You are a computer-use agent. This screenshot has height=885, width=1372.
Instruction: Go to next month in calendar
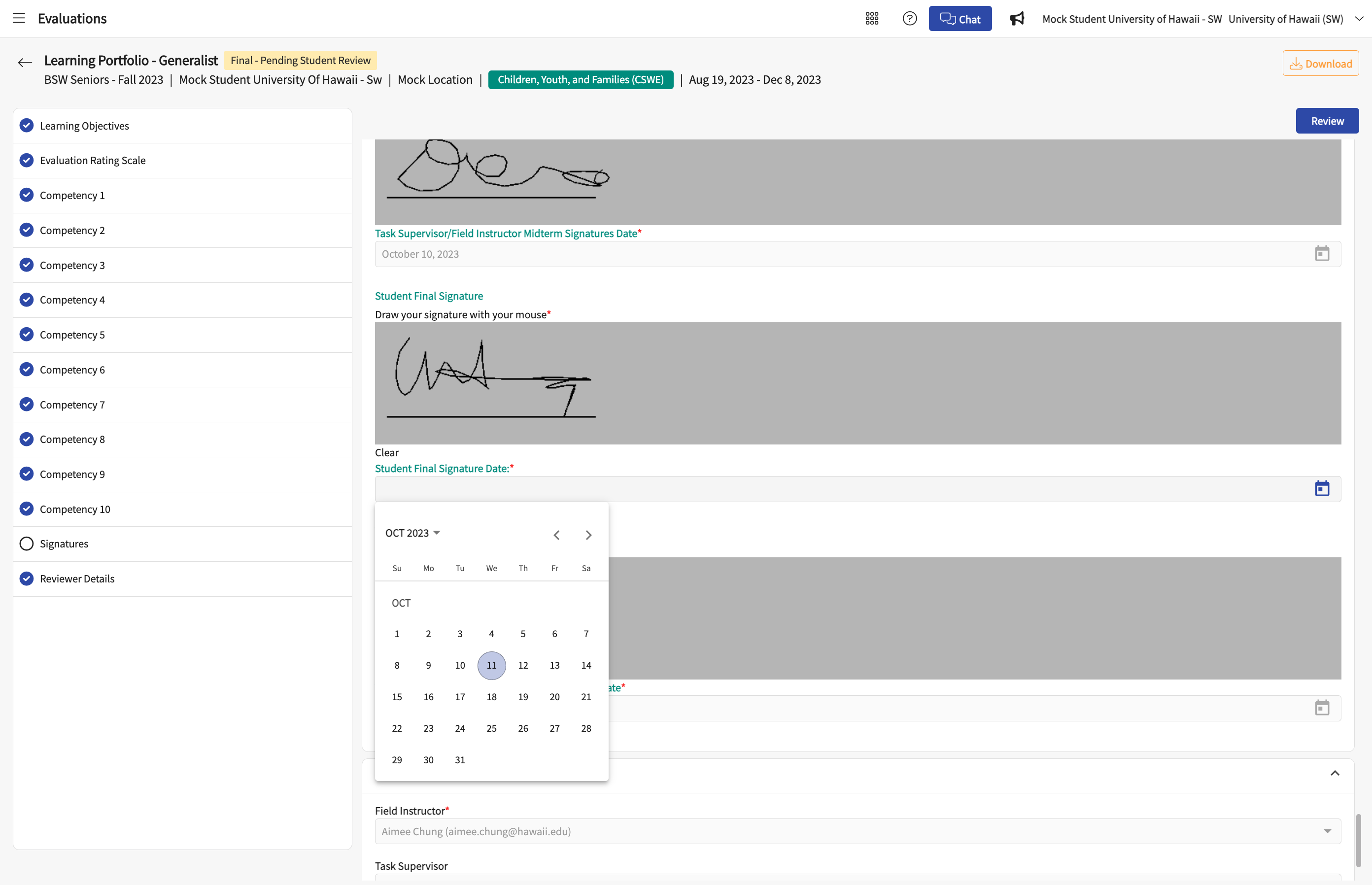[588, 535]
